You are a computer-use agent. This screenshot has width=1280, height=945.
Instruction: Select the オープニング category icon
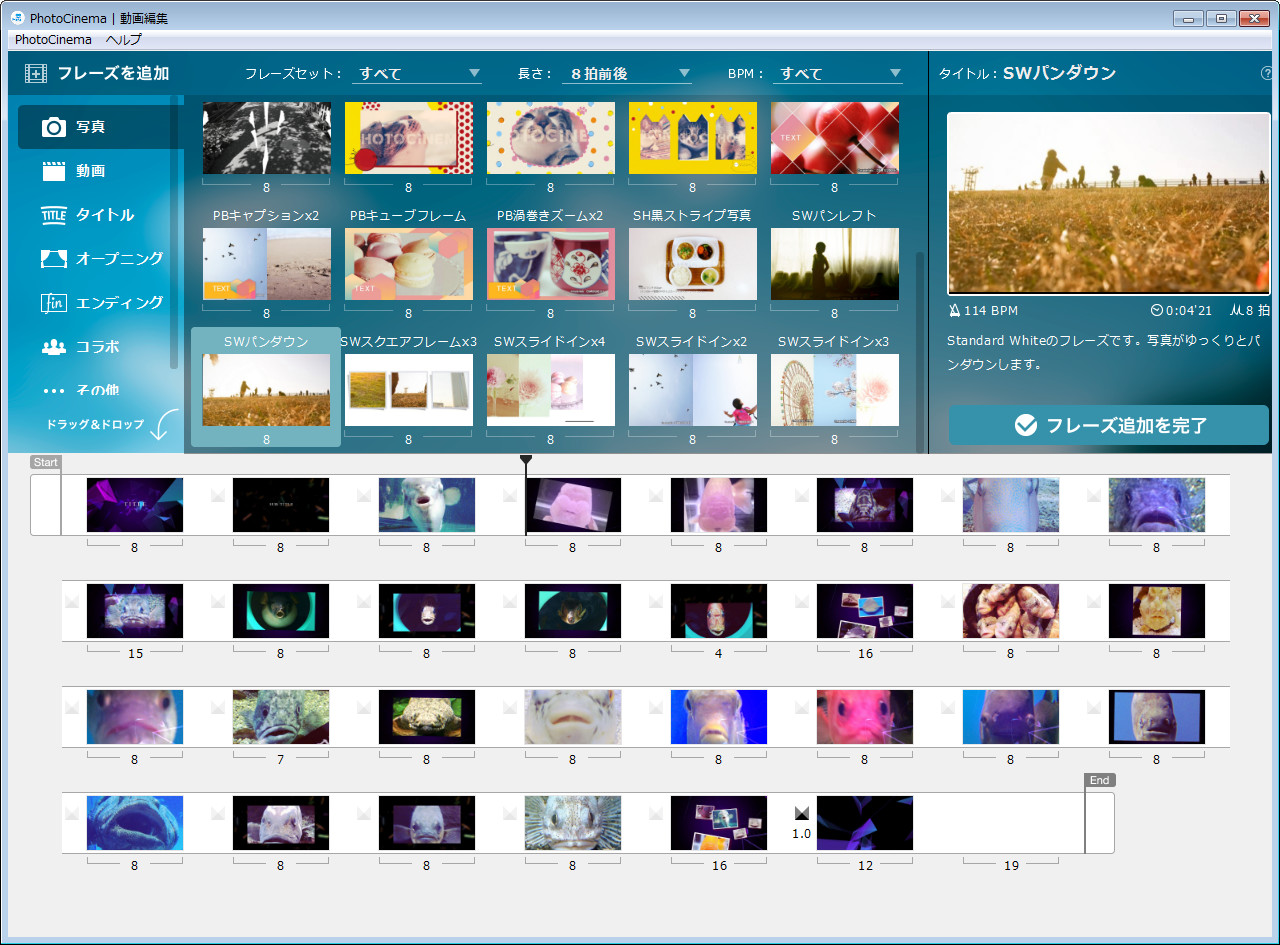pyautogui.click(x=54, y=259)
